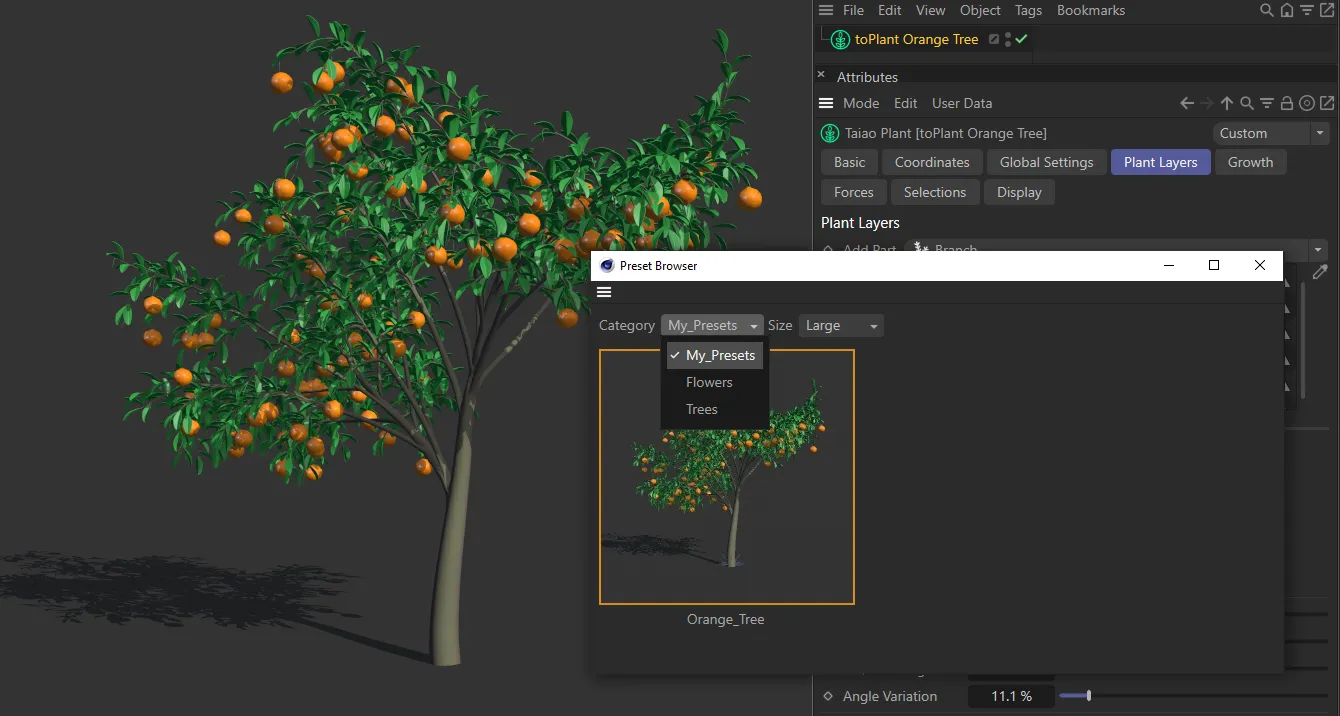Click the home icon in Object Manager
Viewport: 1340px width, 716px height.
(x=1287, y=11)
